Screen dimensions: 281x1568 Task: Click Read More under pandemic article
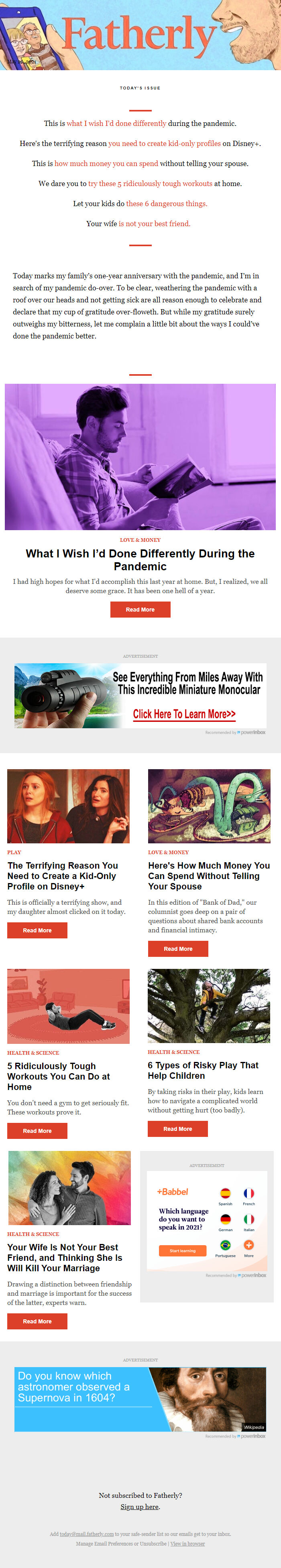140,609
